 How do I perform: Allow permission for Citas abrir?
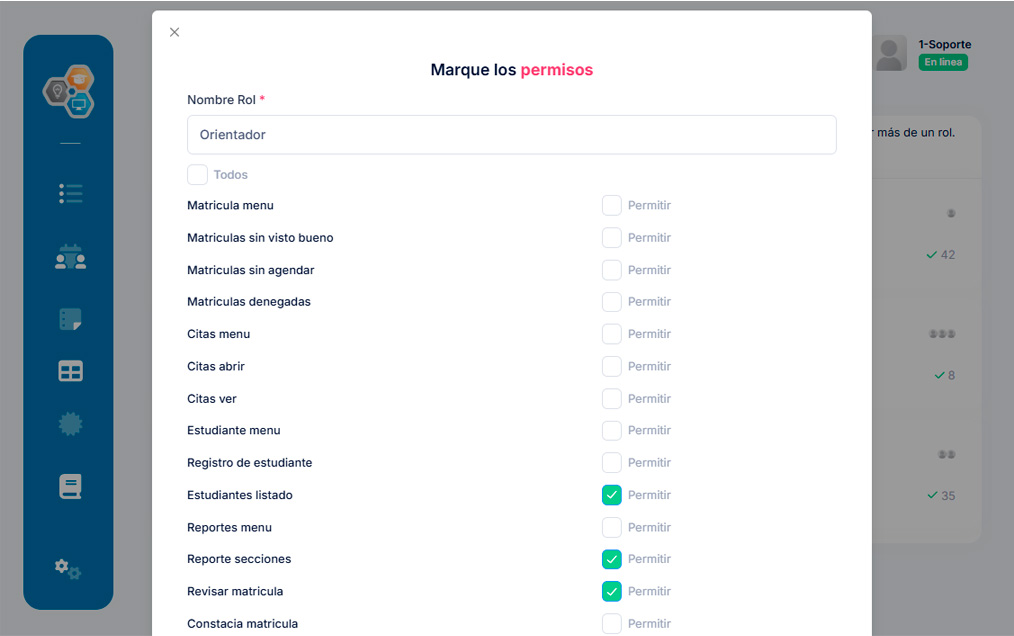click(x=611, y=366)
